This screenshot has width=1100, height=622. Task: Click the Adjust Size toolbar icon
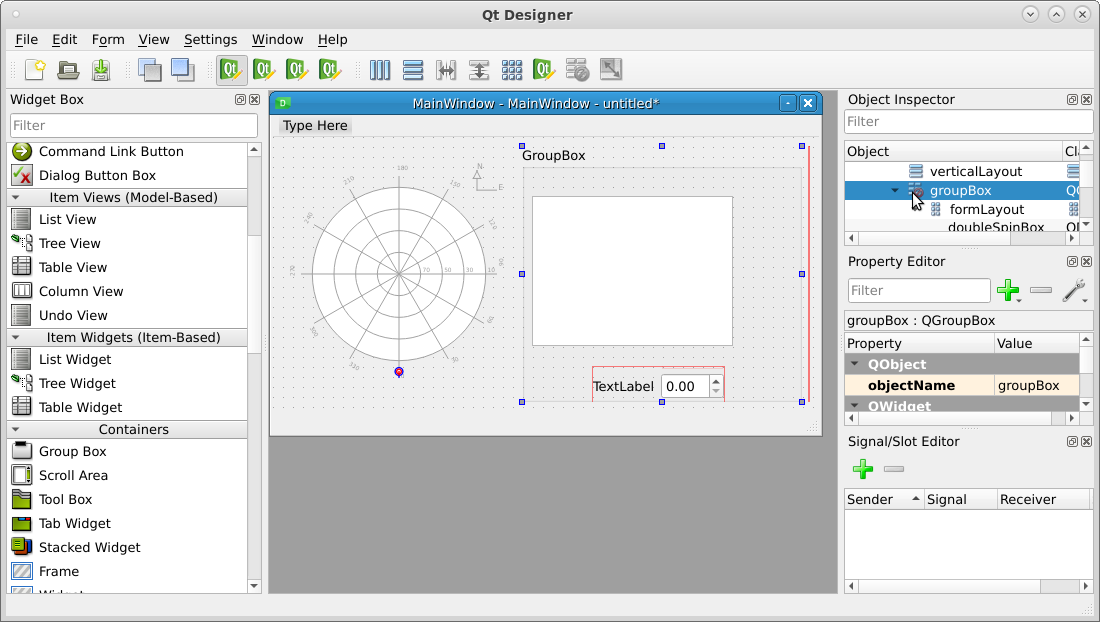[611, 70]
